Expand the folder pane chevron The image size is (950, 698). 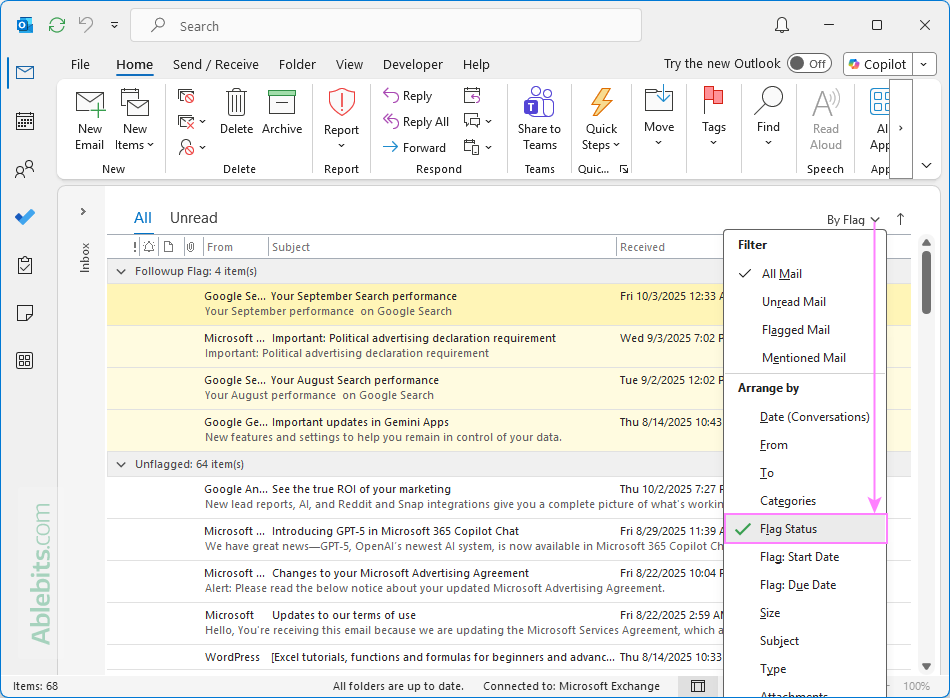[x=83, y=211]
